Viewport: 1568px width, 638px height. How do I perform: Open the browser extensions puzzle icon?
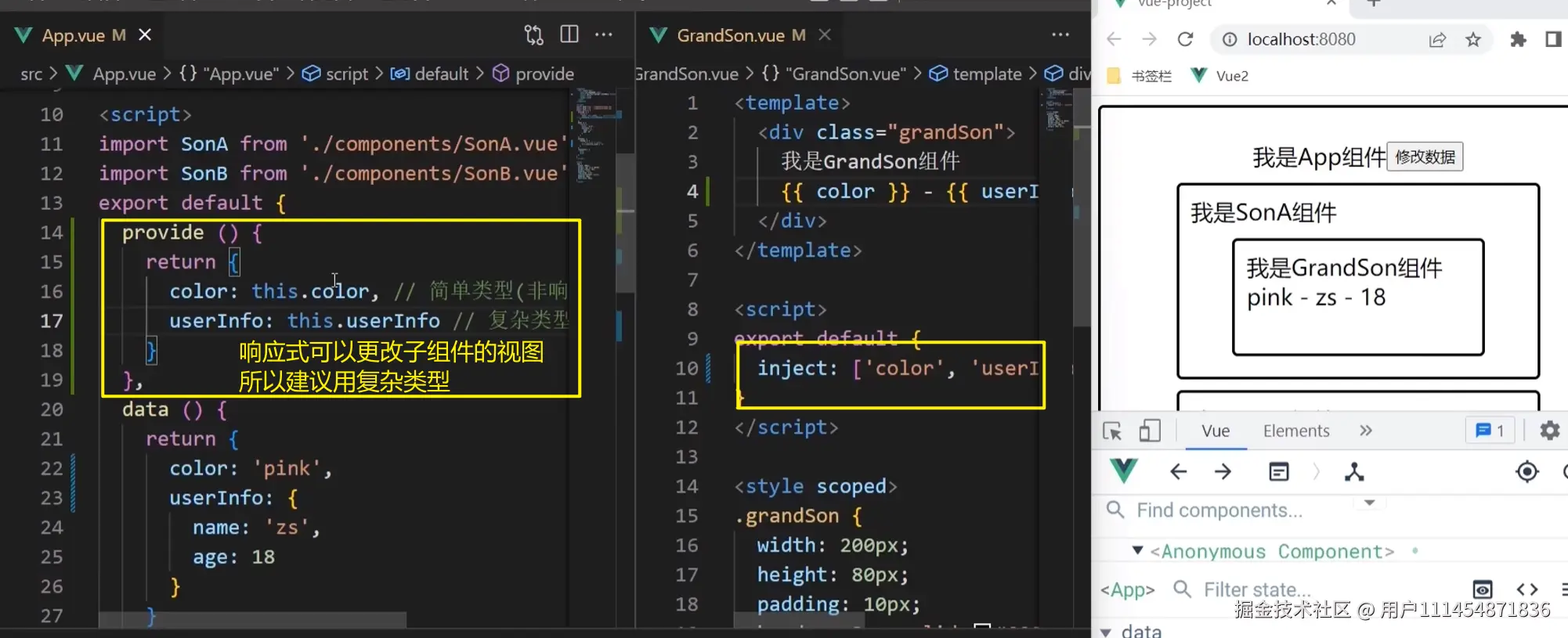[x=1518, y=39]
